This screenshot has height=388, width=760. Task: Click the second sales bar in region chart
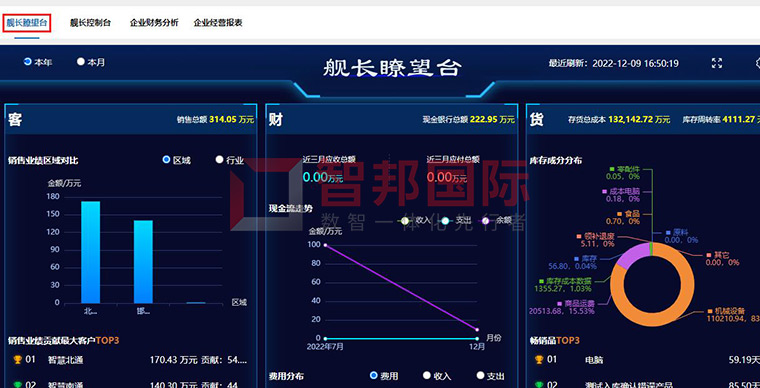pos(143,262)
